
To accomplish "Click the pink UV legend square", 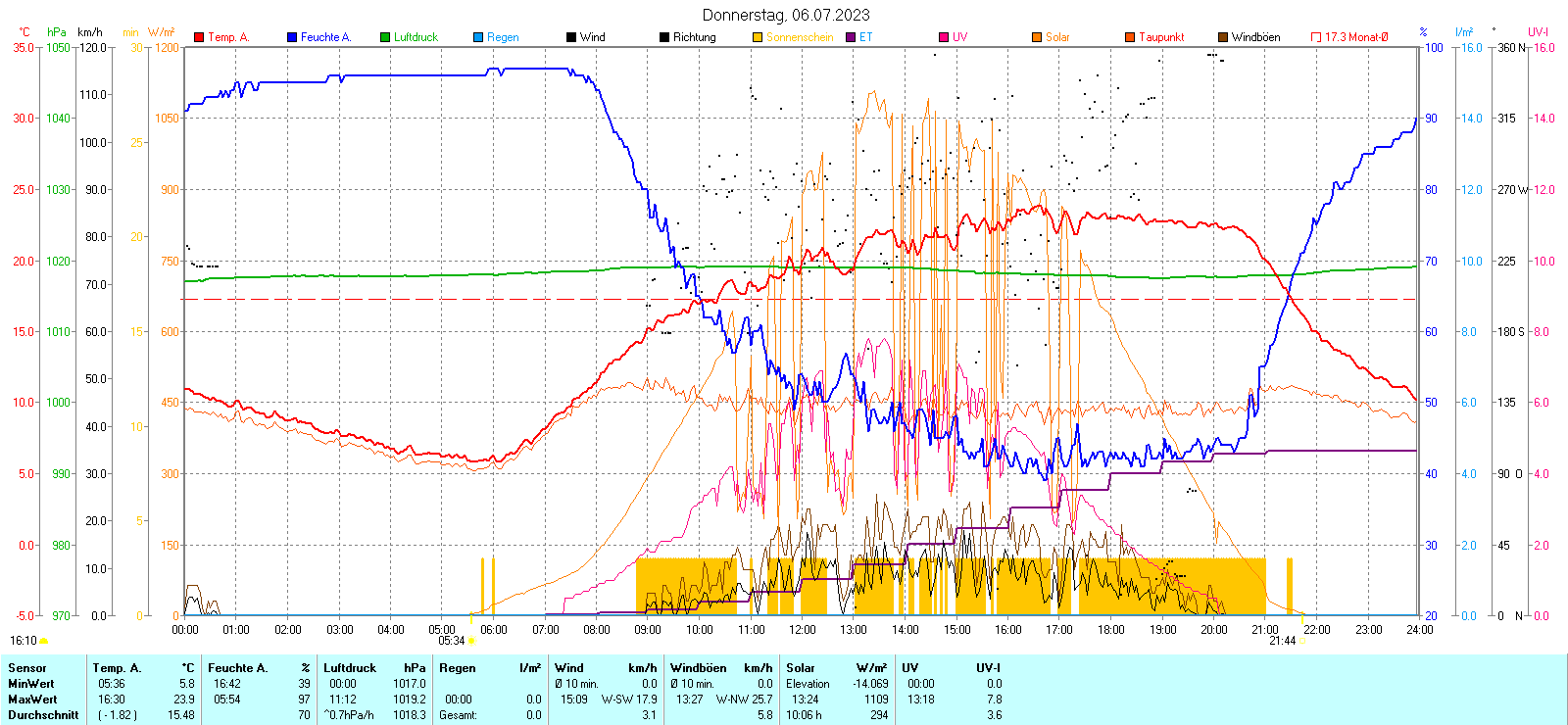I will pos(944,37).
